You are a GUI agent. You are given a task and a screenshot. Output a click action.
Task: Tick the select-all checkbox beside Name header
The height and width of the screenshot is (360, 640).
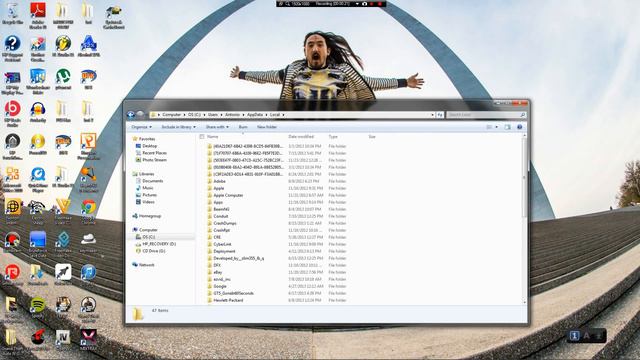point(202,137)
